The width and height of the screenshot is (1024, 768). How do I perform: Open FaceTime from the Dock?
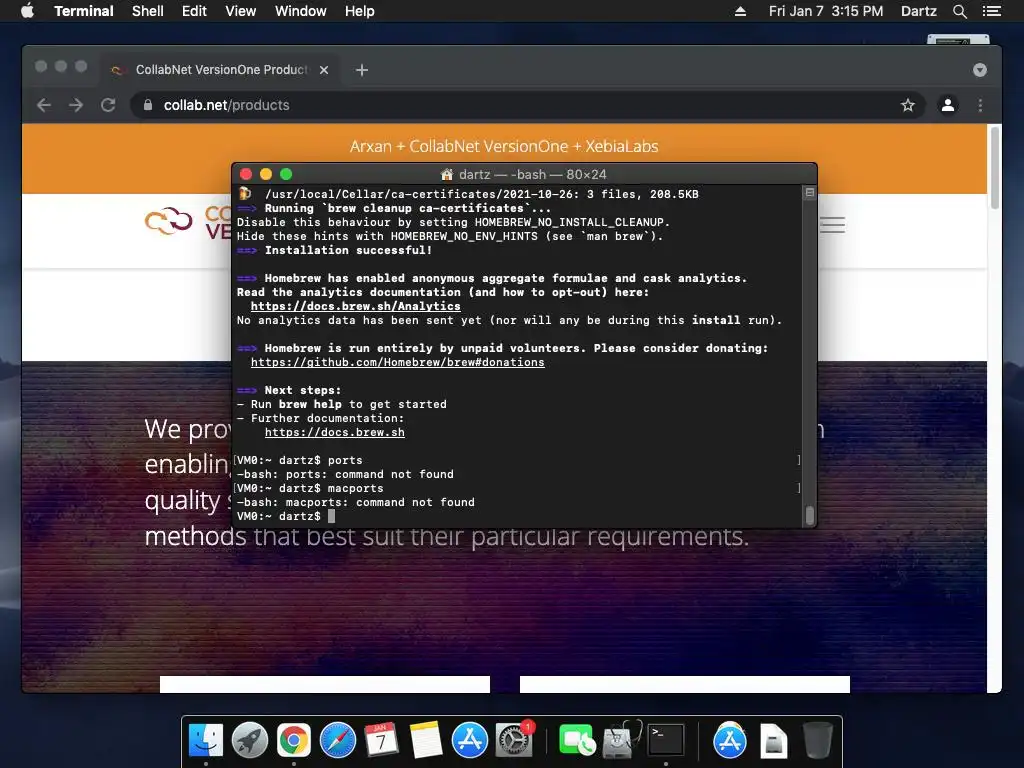(x=577, y=741)
